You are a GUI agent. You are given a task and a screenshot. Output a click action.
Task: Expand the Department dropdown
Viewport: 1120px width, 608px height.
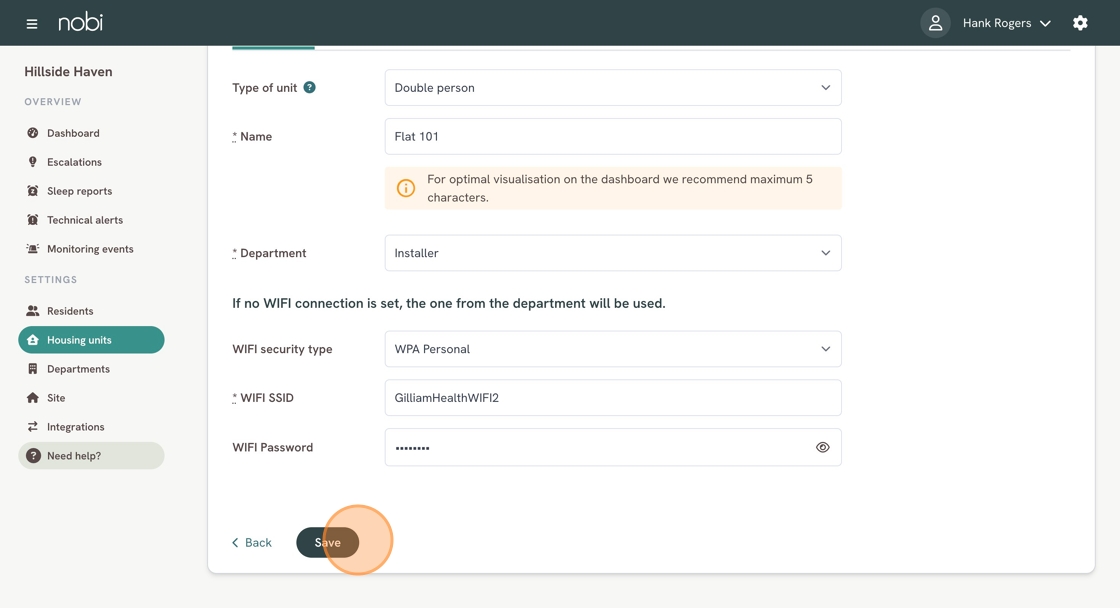tap(612, 253)
